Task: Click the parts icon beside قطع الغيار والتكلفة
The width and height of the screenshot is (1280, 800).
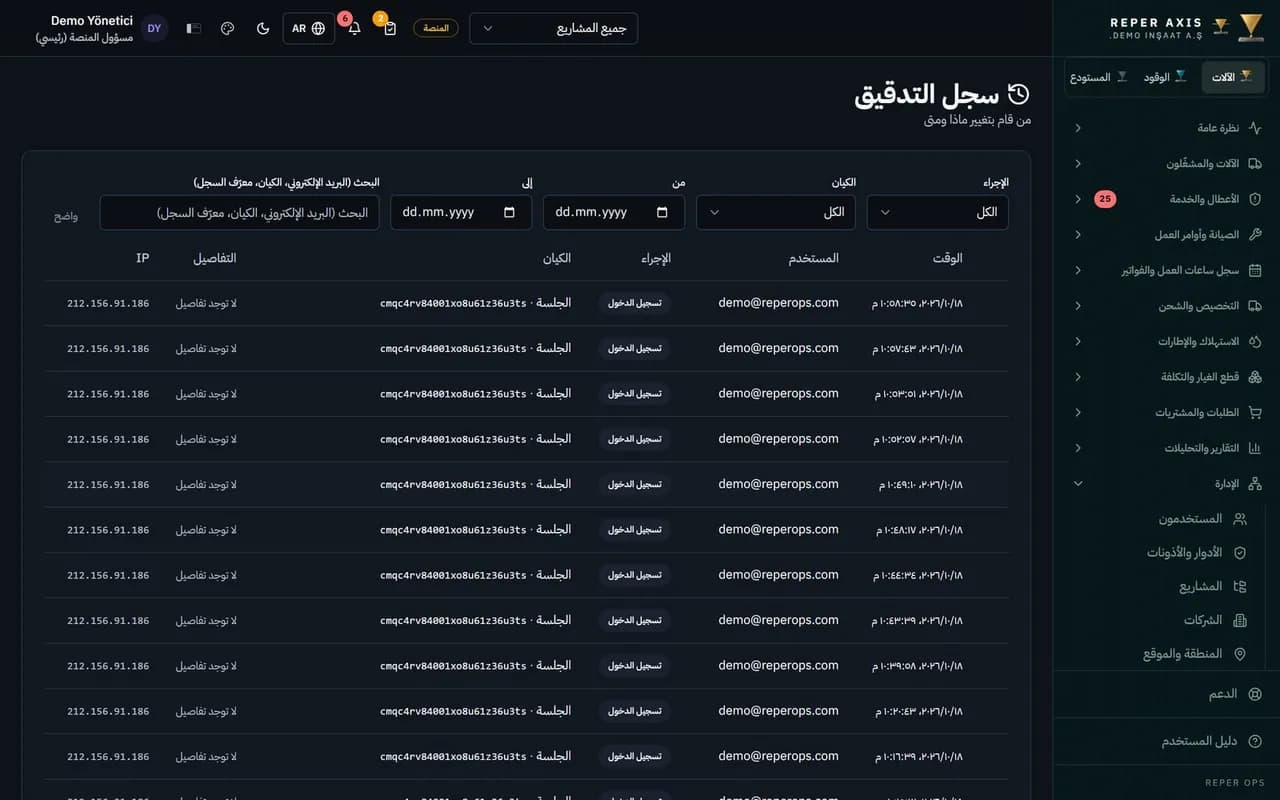Action: point(1255,377)
